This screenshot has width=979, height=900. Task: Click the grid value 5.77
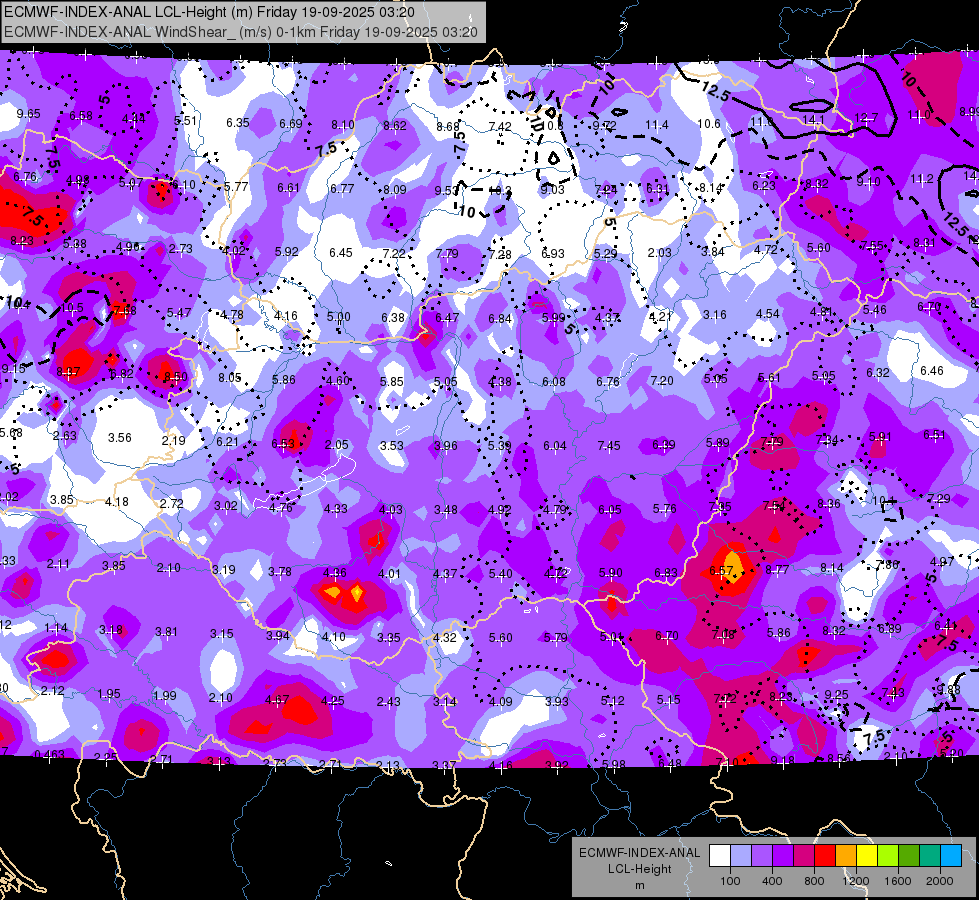236,187
